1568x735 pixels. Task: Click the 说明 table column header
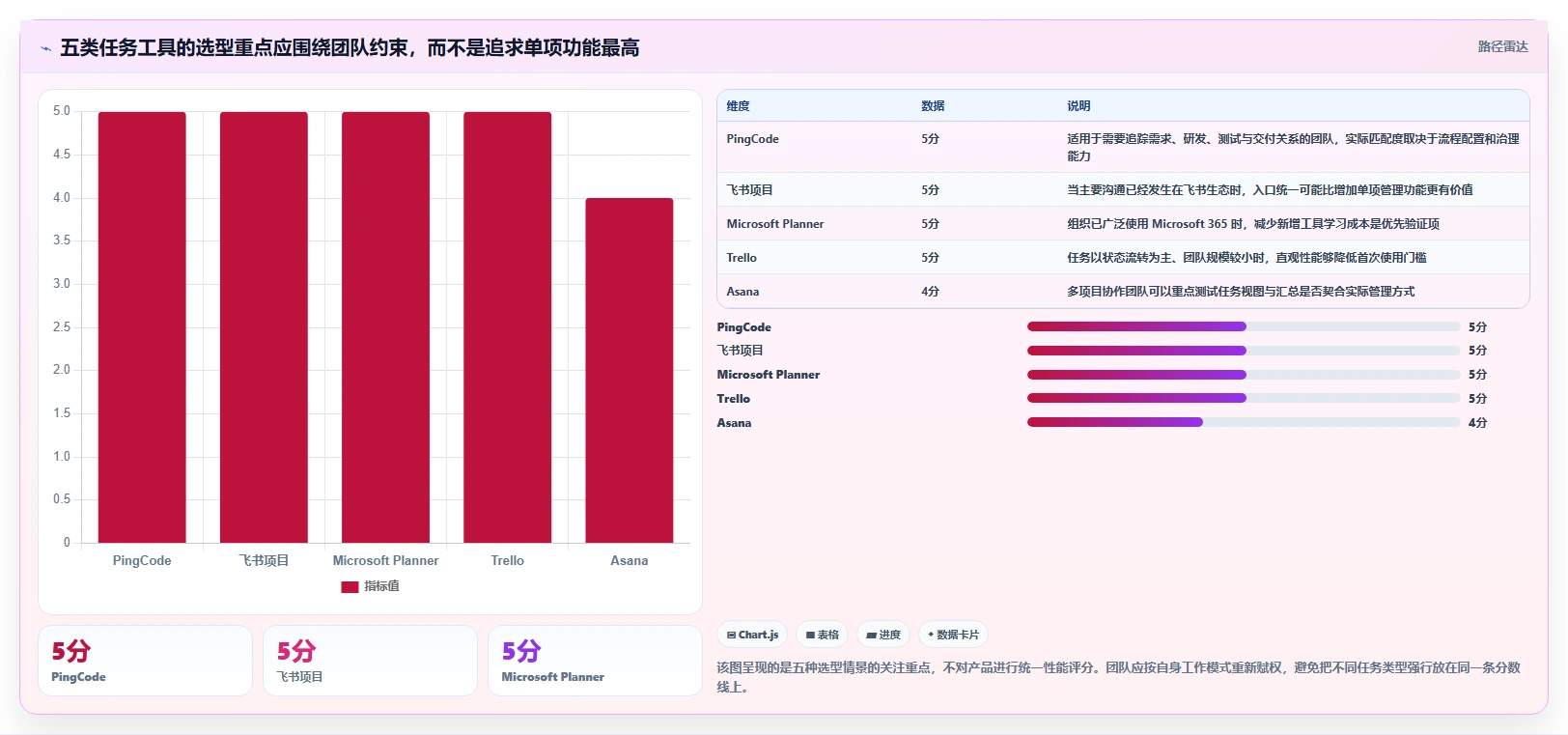click(1078, 106)
